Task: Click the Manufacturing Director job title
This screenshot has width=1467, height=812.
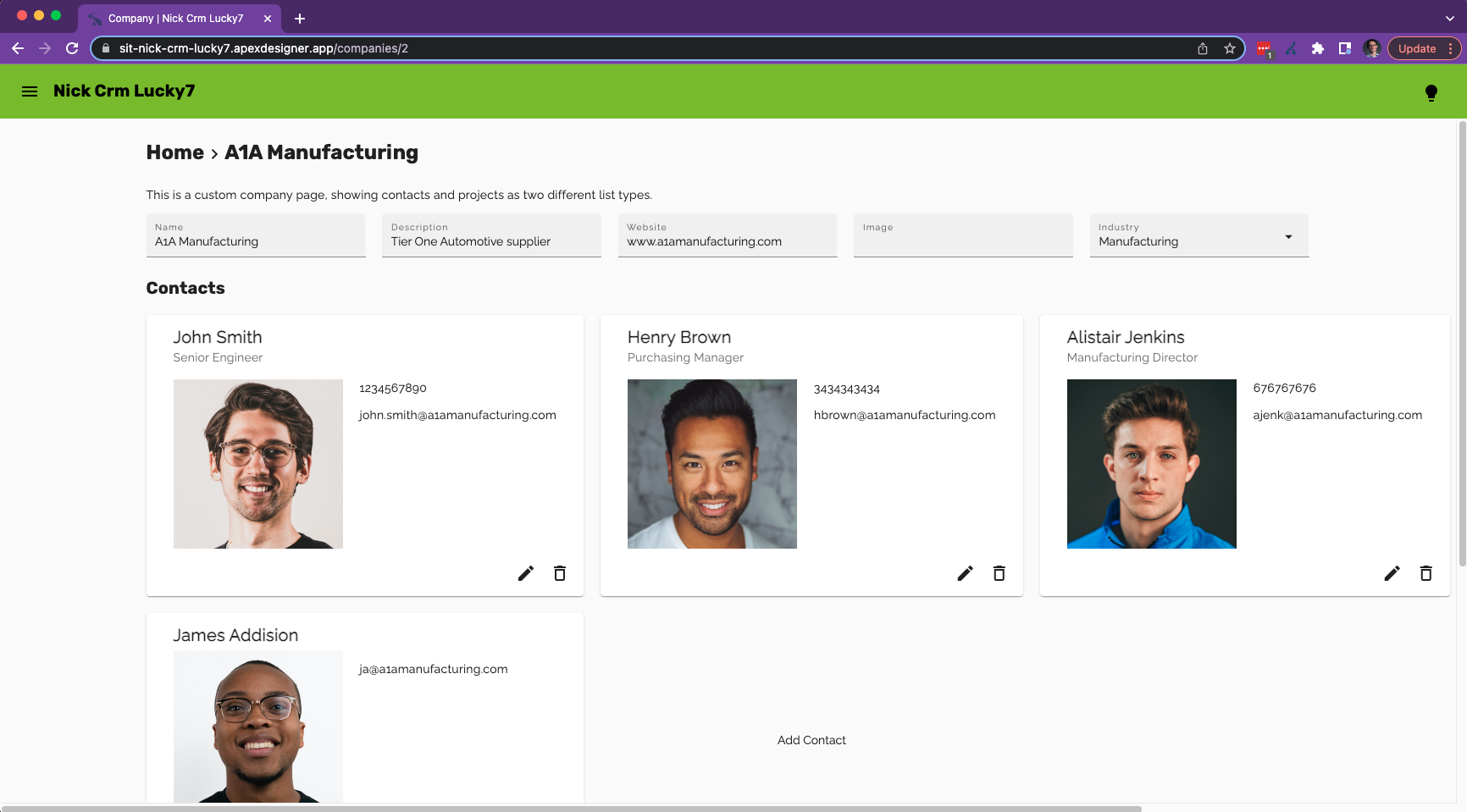Action: [1132, 357]
